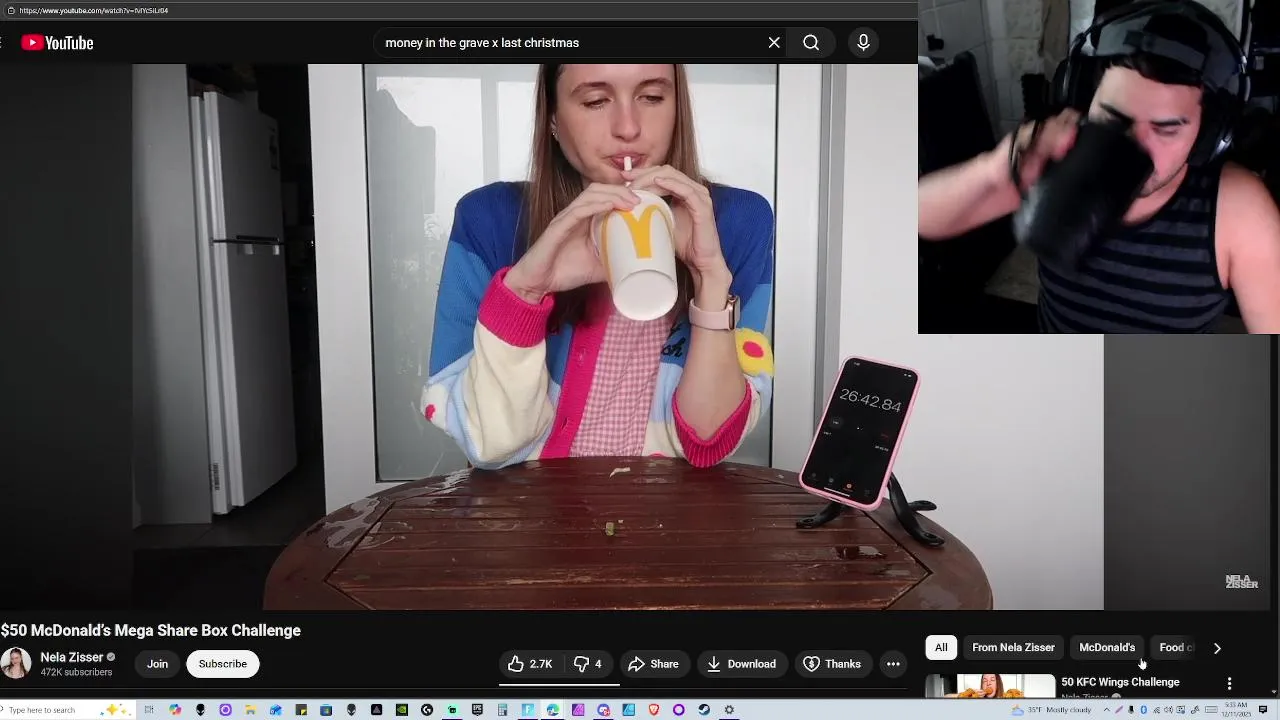Open the volume tray icon
Screen dimensions: 1280x720
(x=1168, y=710)
